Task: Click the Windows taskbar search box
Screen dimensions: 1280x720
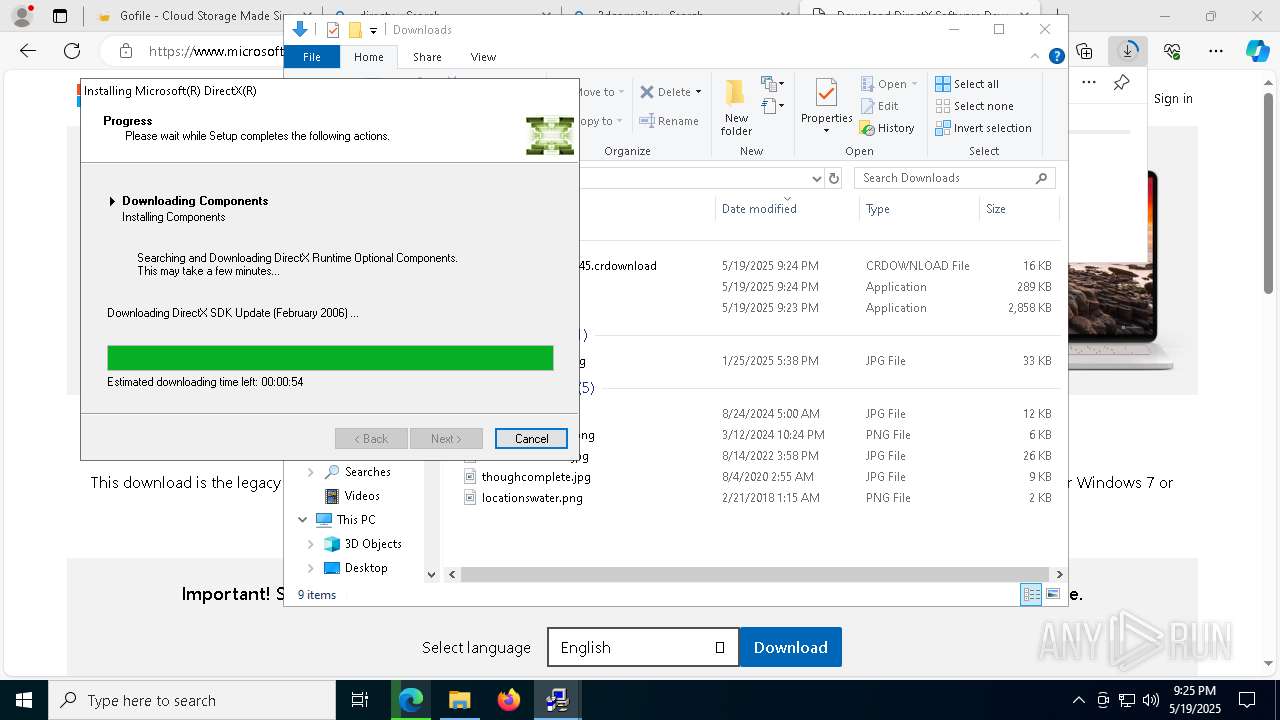Action: [x=192, y=700]
